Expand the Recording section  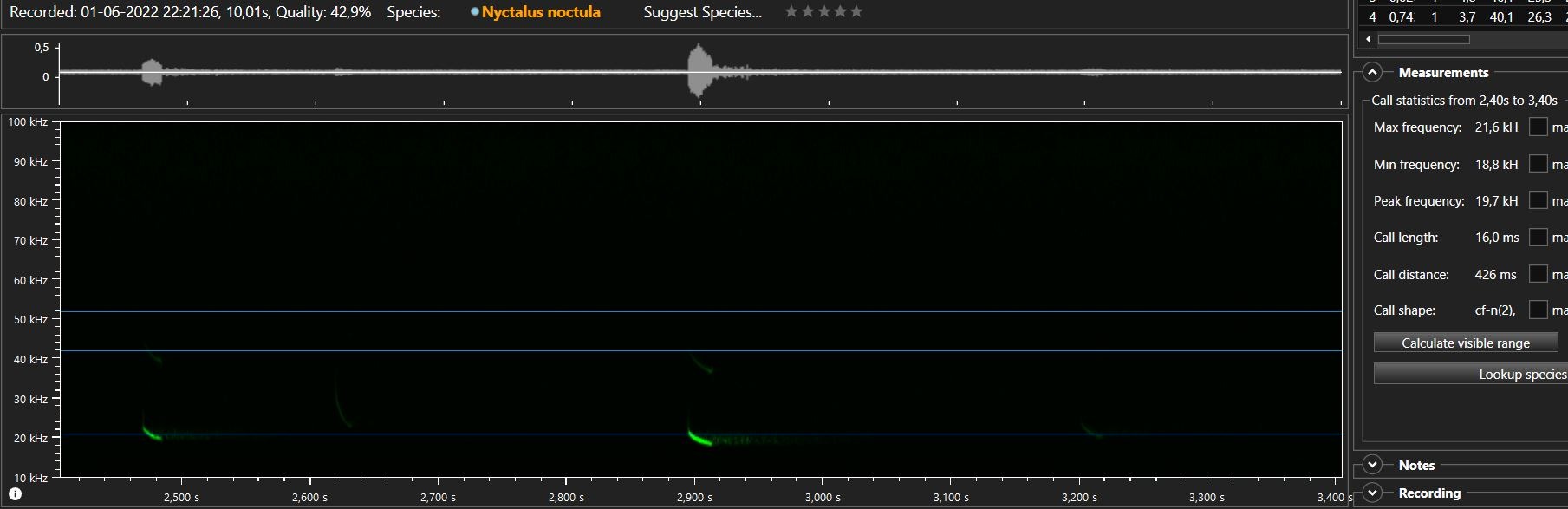1372,493
